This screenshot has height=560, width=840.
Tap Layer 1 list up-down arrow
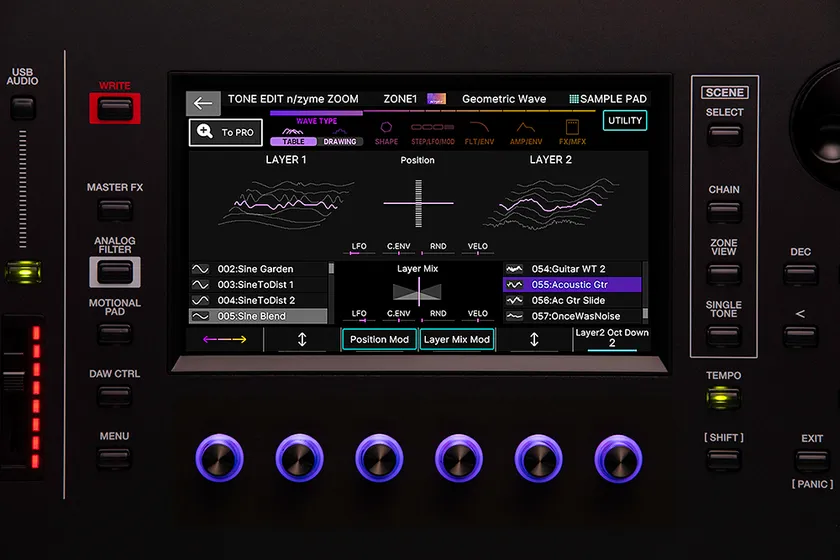[302, 339]
